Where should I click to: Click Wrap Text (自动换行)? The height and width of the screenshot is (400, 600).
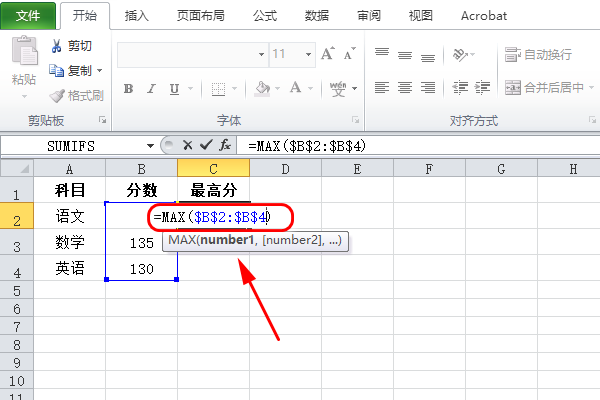click(538, 55)
